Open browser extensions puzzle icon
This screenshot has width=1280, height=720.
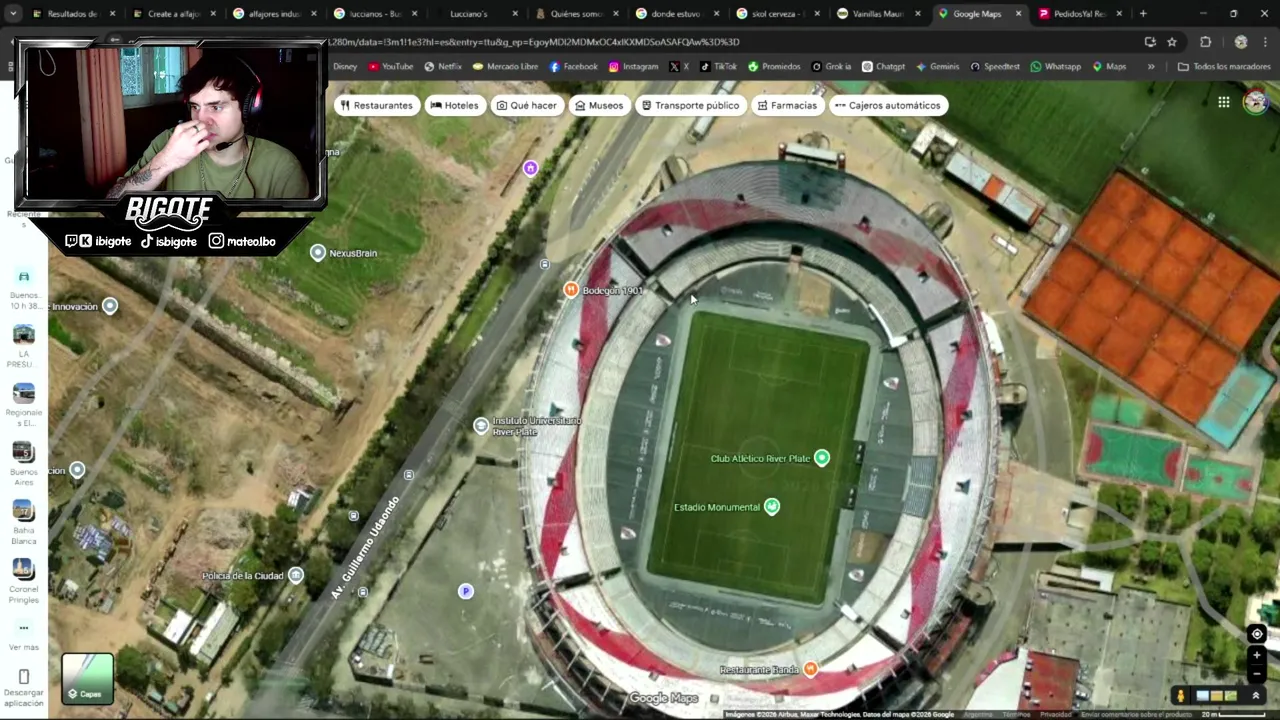click(1205, 42)
